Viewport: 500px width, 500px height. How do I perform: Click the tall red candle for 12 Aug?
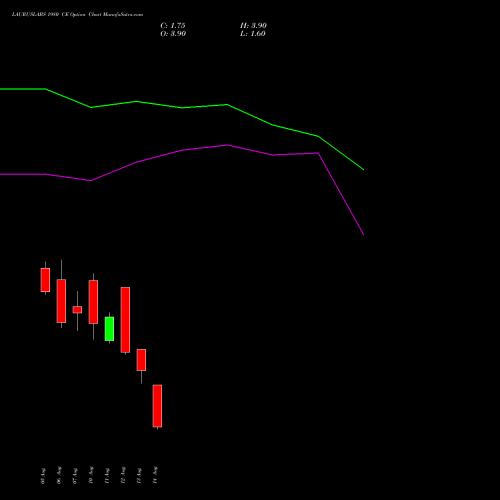click(125, 320)
